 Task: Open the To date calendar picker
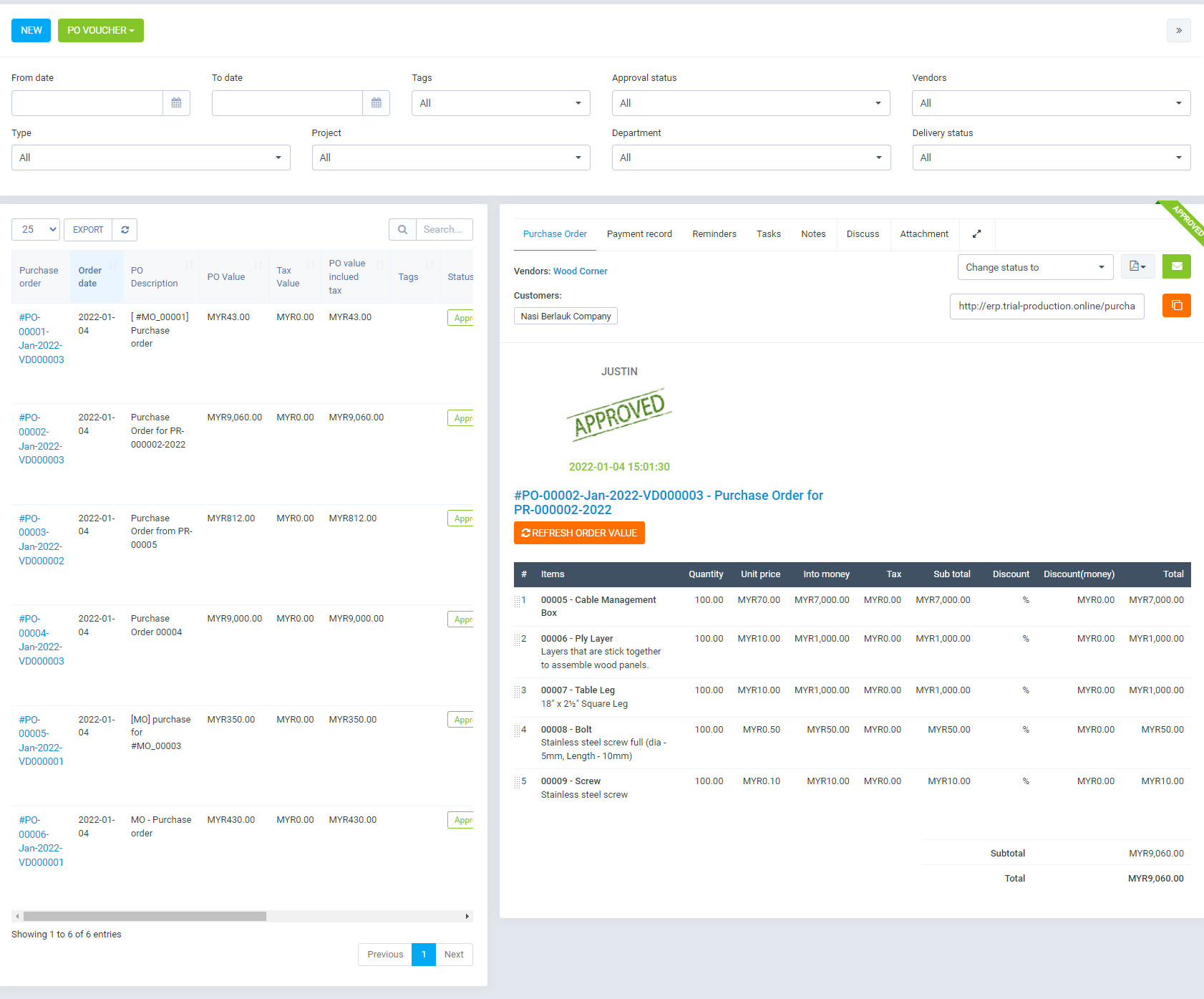376,102
